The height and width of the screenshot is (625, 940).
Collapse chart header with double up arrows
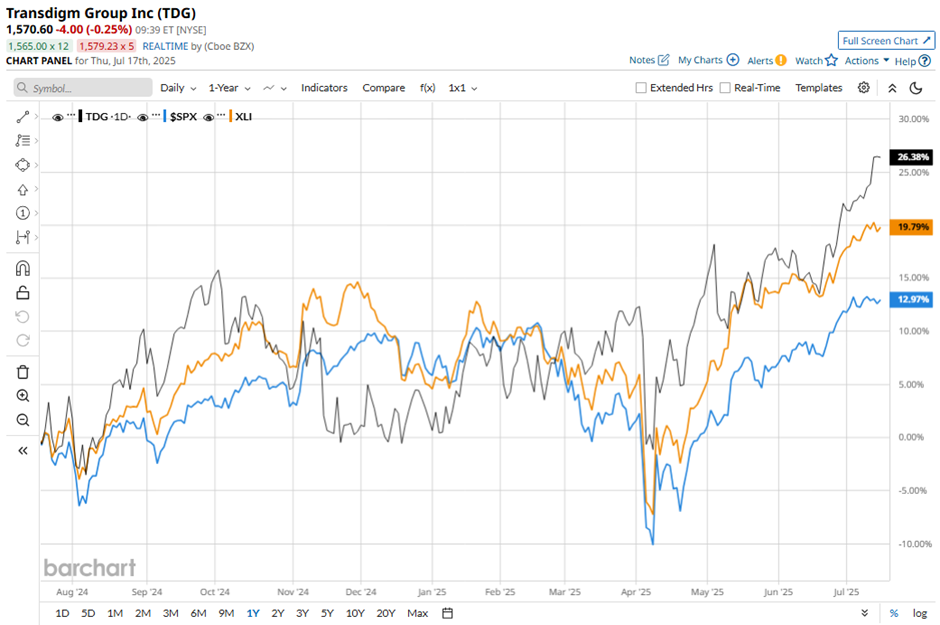[x=892, y=88]
